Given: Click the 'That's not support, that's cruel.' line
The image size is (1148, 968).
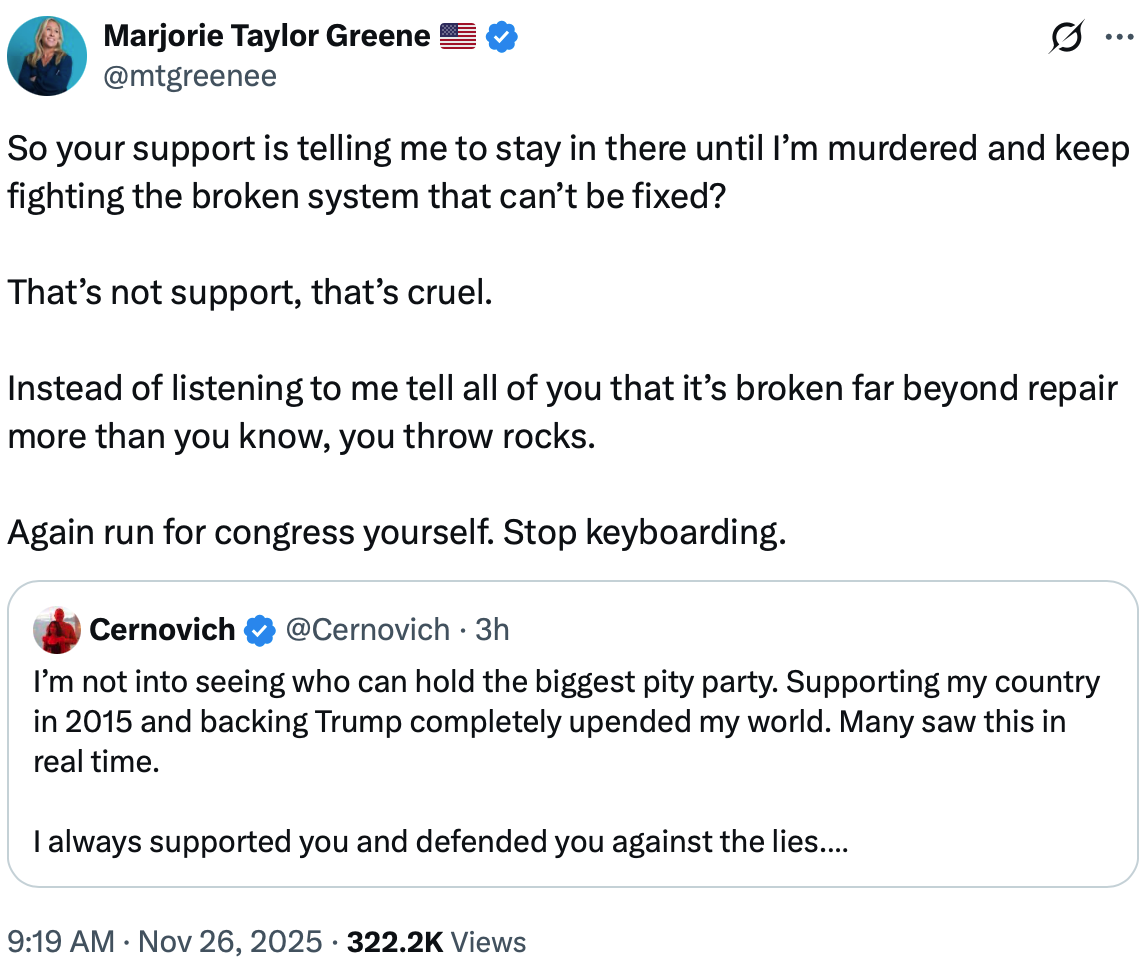Looking at the screenshot, I should click(x=250, y=293).
